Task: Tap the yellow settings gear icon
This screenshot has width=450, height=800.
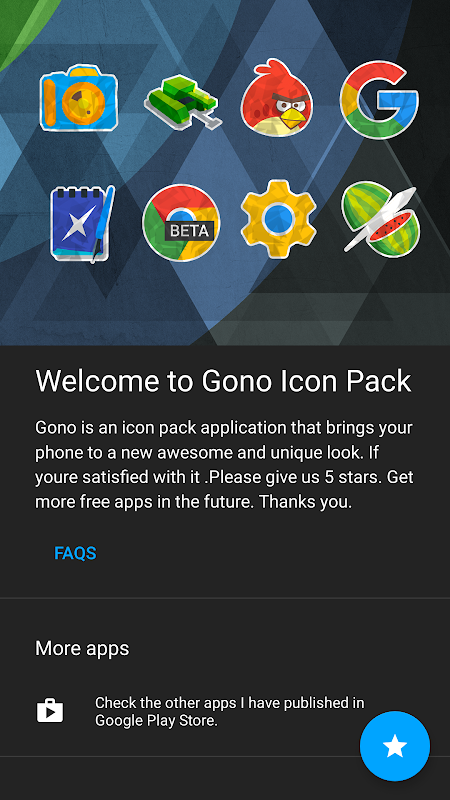Action: (279, 219)
